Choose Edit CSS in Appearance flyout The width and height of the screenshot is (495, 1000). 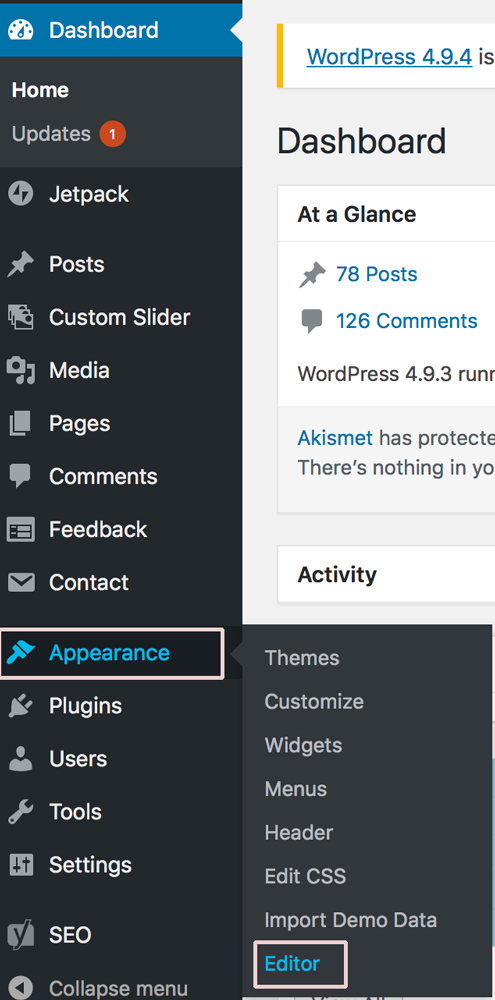click(305, 876)
